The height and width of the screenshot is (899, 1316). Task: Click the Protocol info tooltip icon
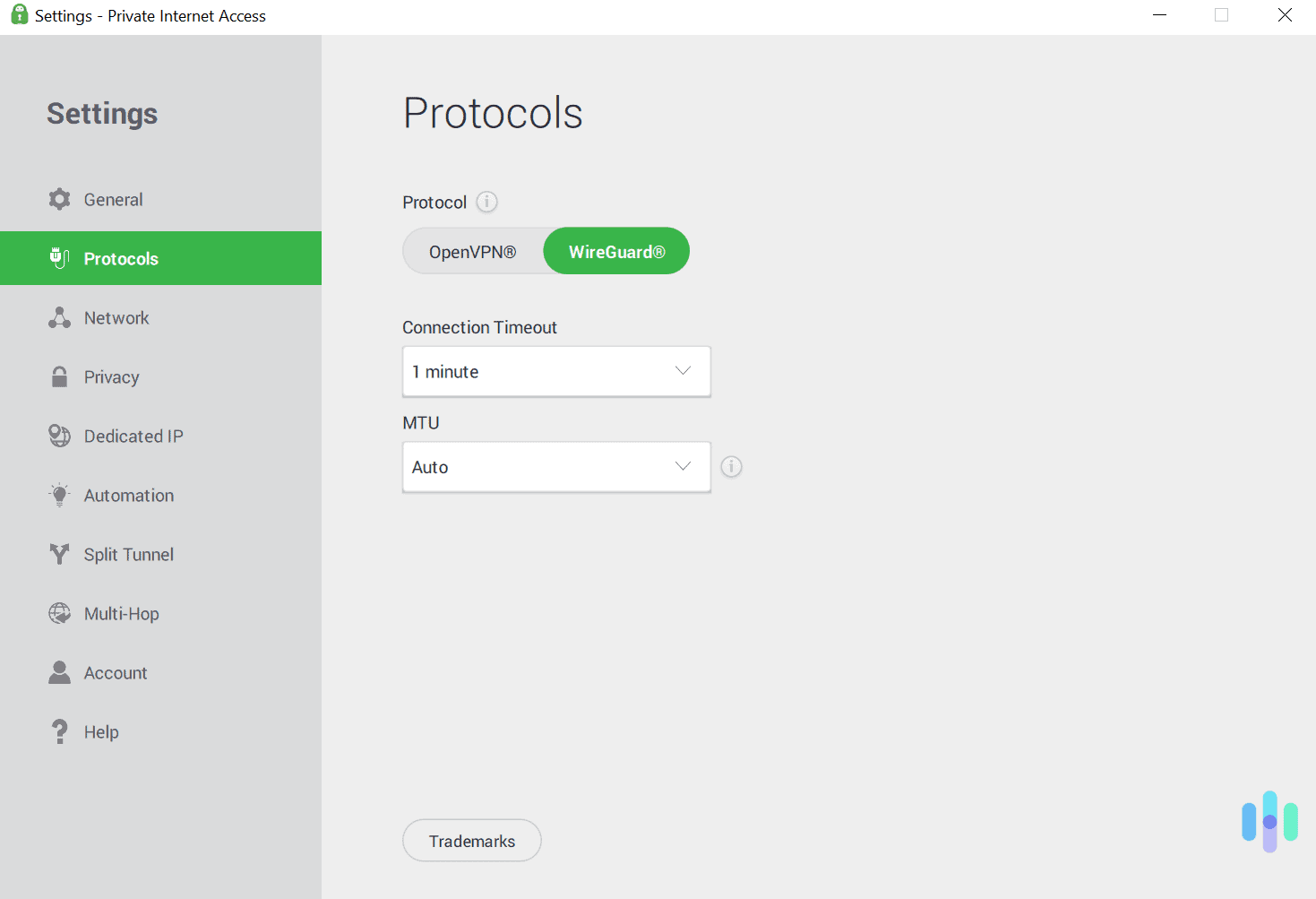(486, 202)
